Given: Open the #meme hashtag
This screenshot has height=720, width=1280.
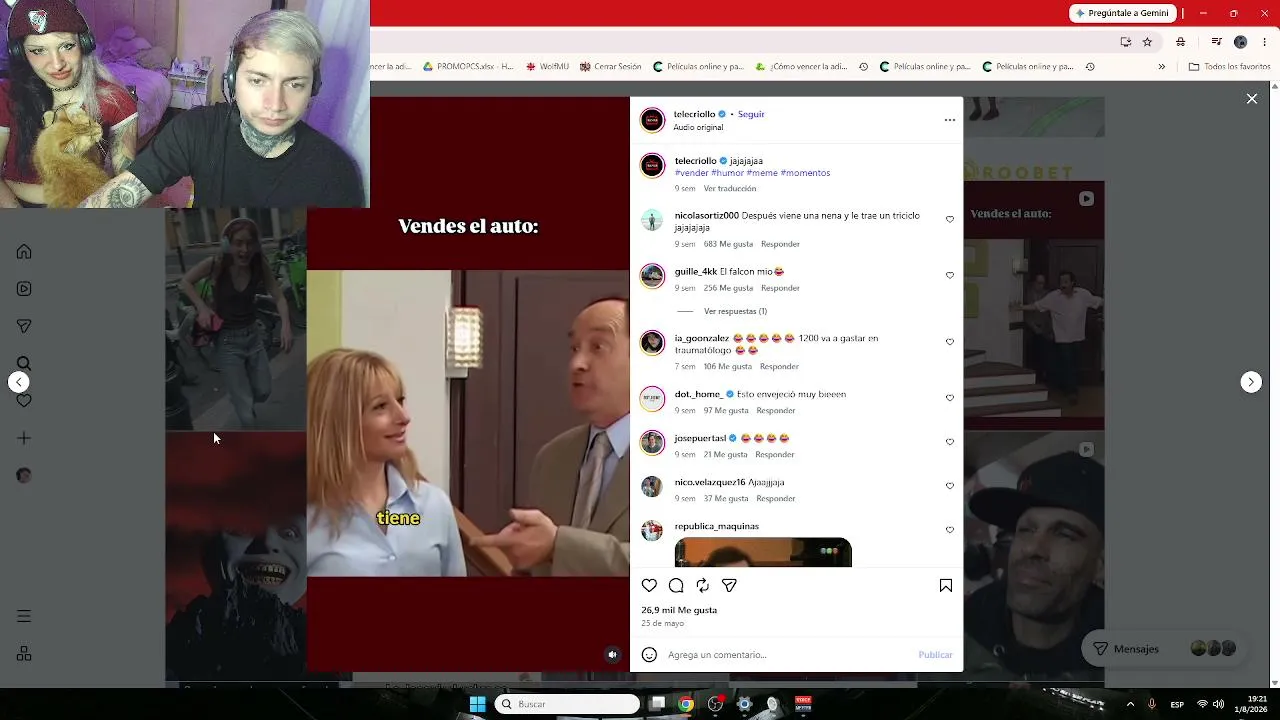Looking at the screenshot, I should (761, 173).
